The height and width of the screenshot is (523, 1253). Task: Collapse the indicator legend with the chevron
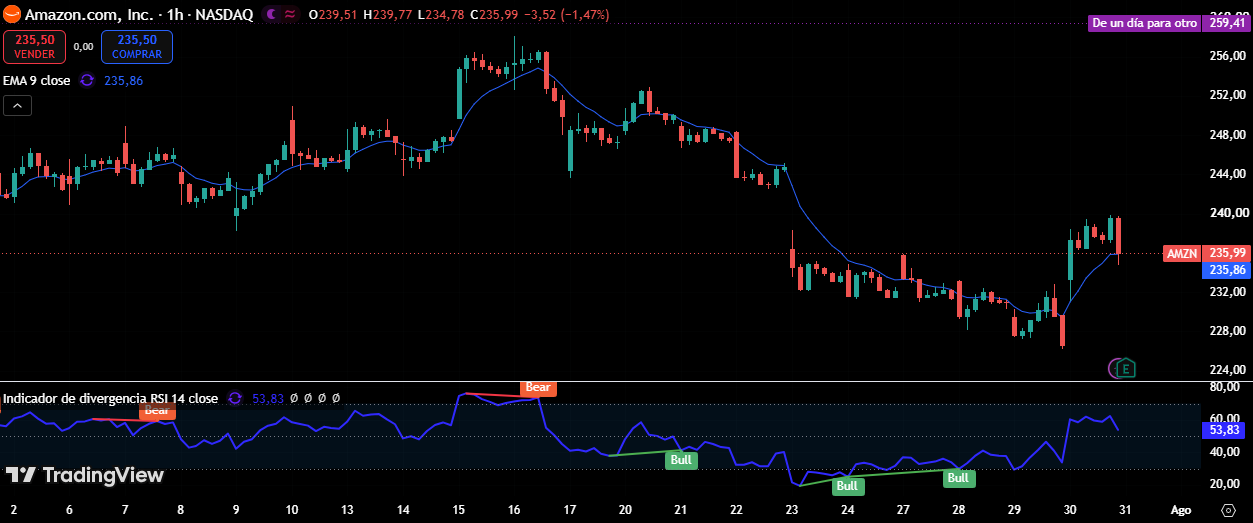(18, 104)
